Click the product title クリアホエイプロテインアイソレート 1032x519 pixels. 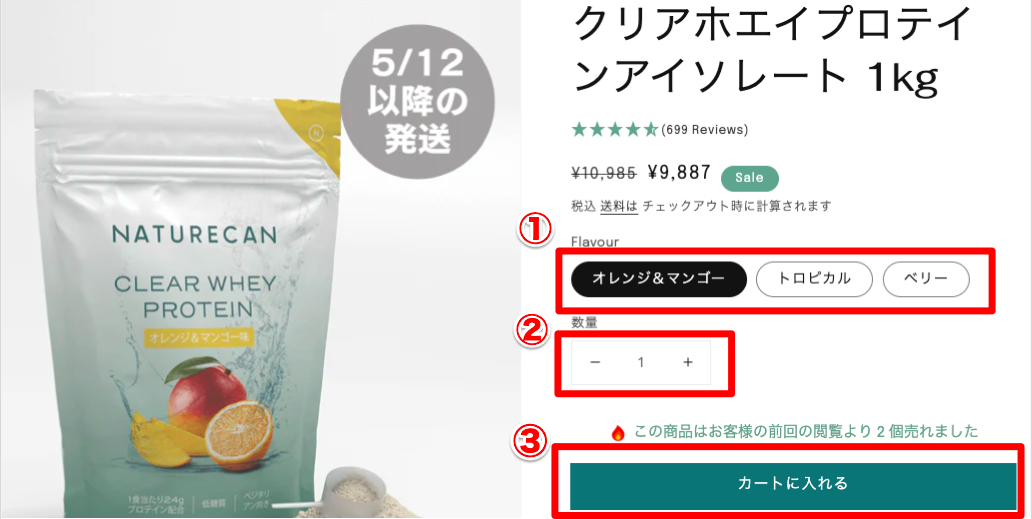774,50
